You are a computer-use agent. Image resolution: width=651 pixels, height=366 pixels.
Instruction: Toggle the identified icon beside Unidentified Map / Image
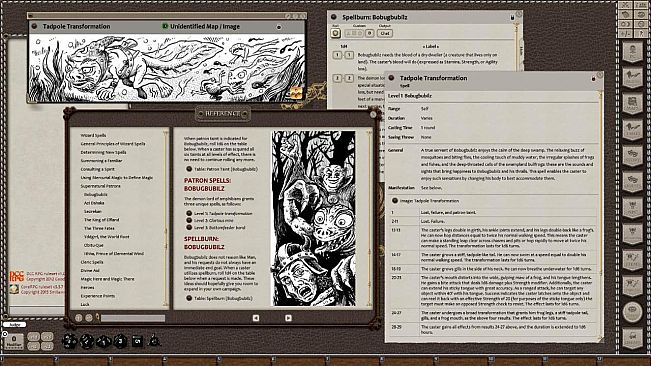pyautogui.click(x=165, y=26)
